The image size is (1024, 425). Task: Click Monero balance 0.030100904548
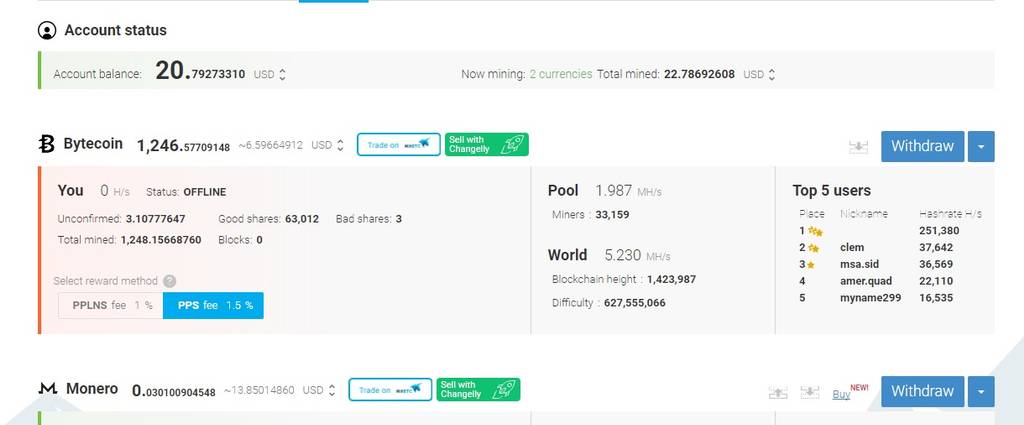[x=174, y=390]
